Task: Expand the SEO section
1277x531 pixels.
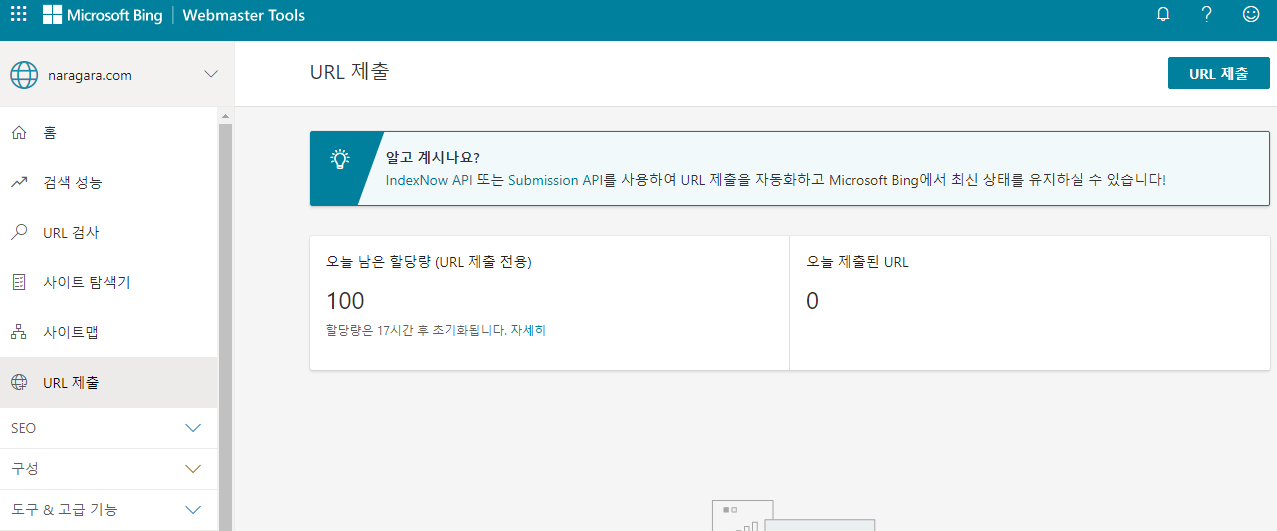Action: [x=108, y=428]
